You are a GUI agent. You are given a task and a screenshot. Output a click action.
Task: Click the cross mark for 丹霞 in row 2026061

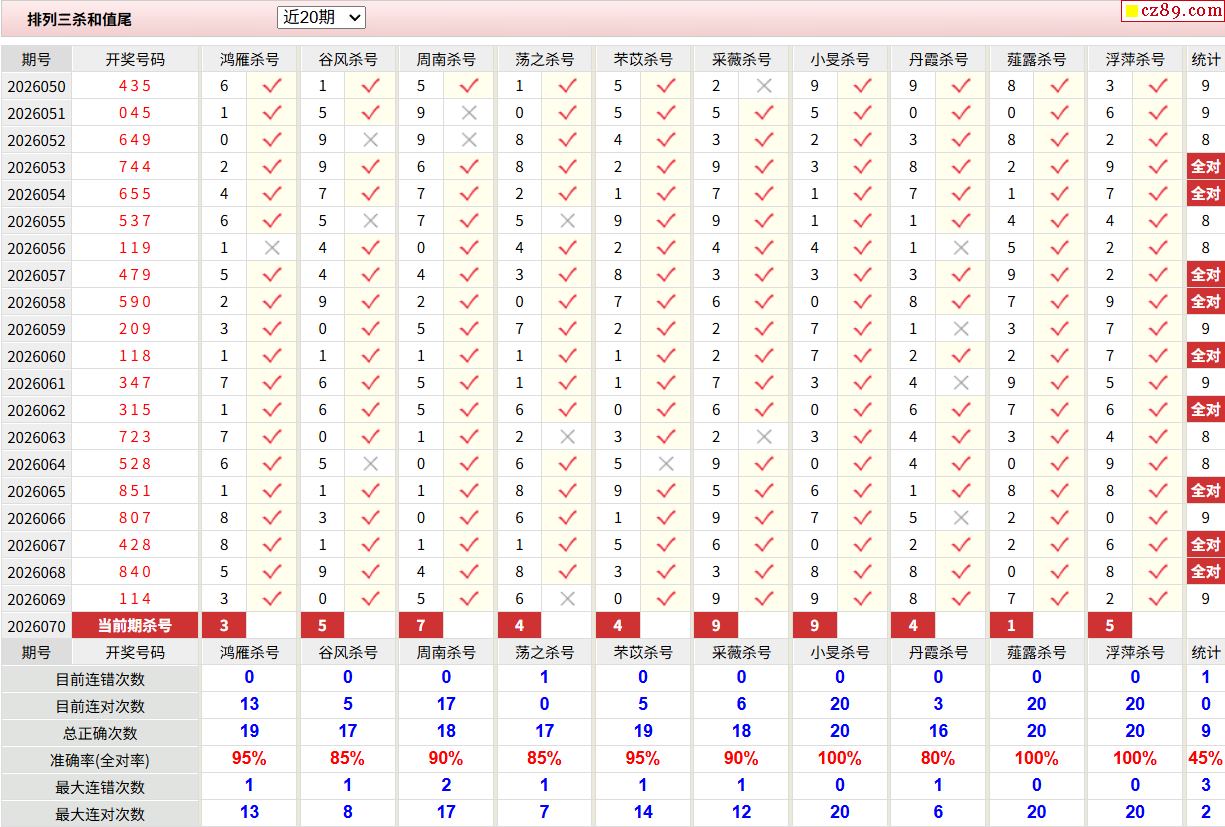(962, 383)
